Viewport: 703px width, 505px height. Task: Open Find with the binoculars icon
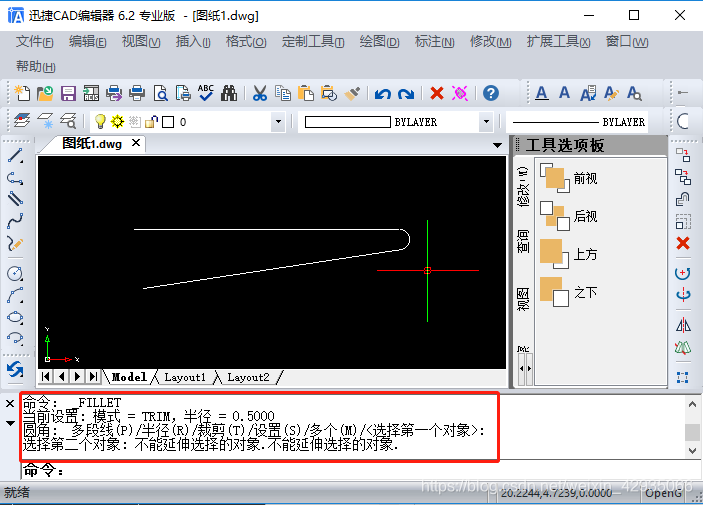pyautogui.click(x=229, y=93)
